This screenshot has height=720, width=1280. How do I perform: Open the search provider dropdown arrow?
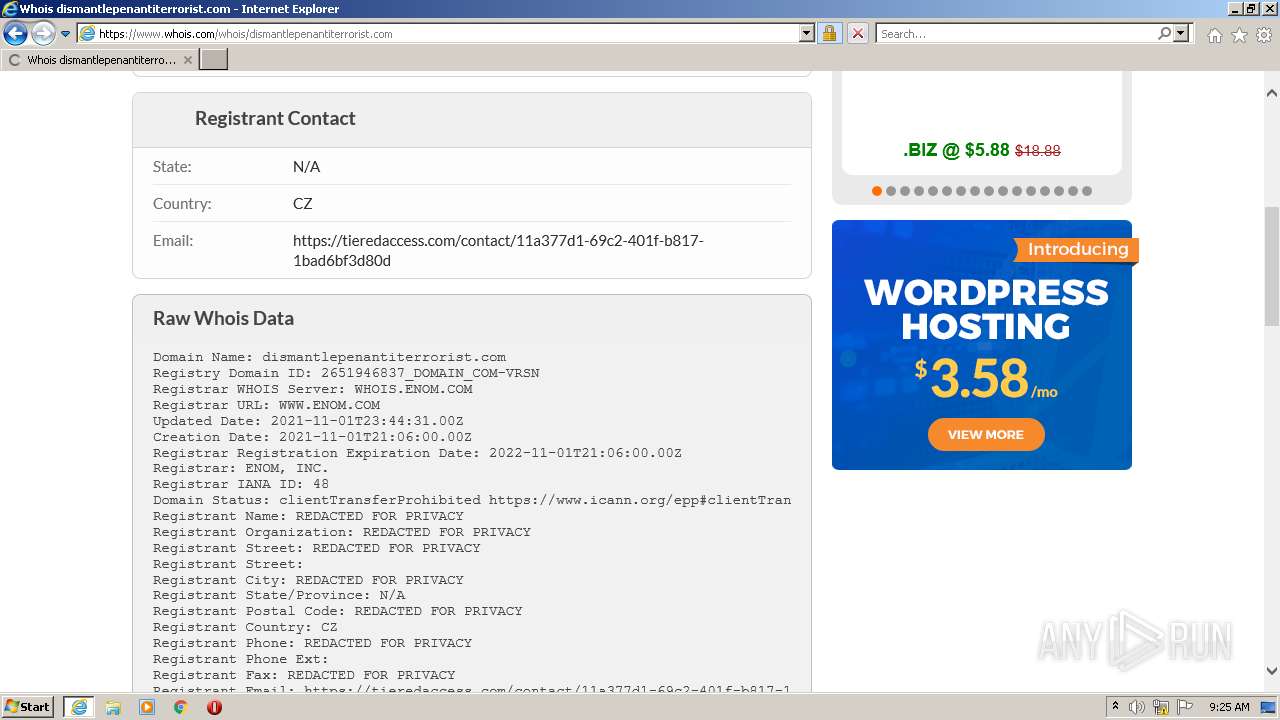point(1181,34)
